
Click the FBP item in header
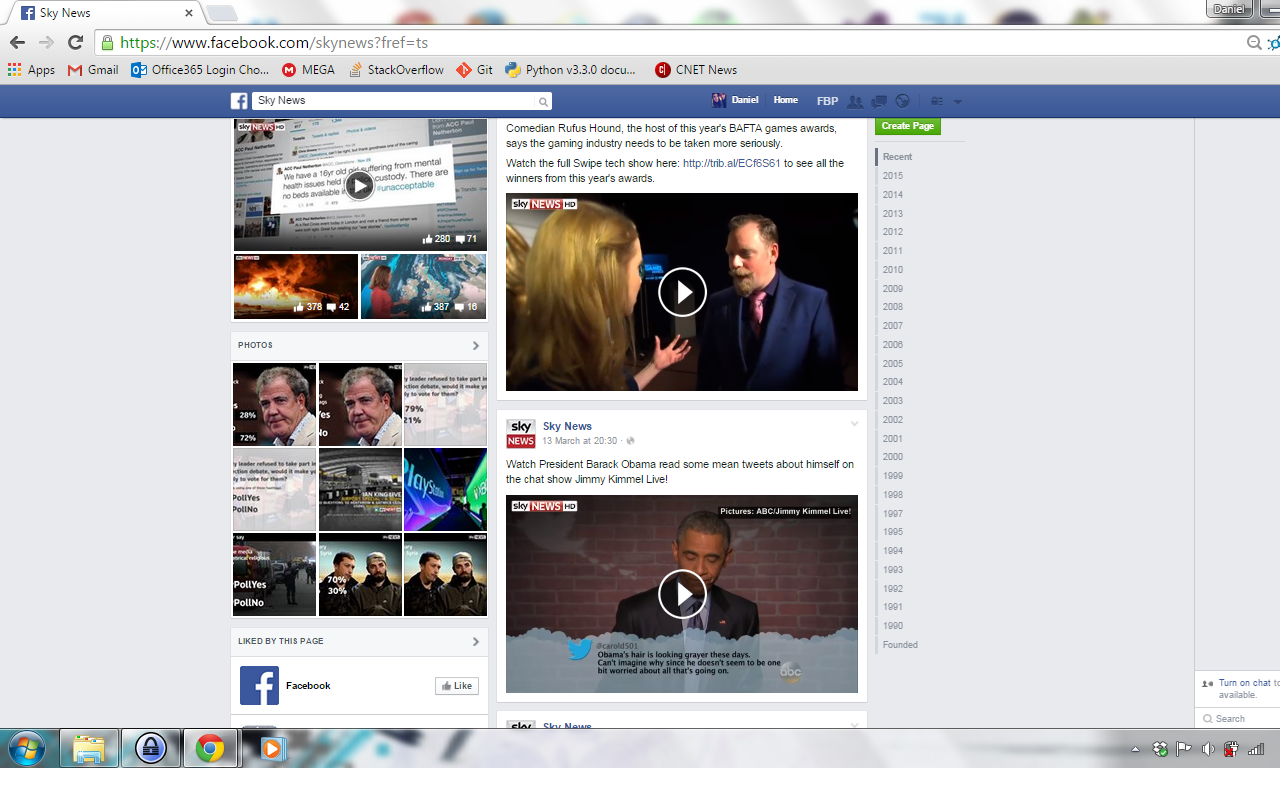[827, 101]
